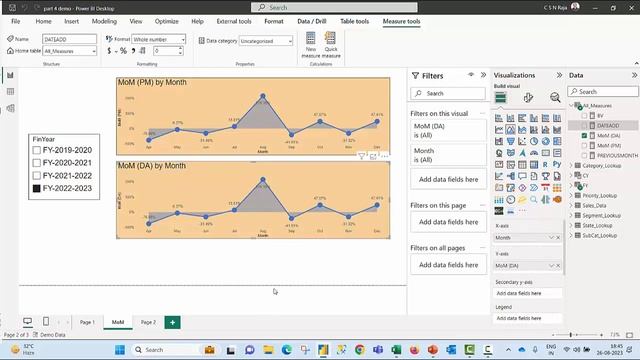This screenshot has width=640, height=360.
Task: Click the New measure button
Action: point(311,45)
